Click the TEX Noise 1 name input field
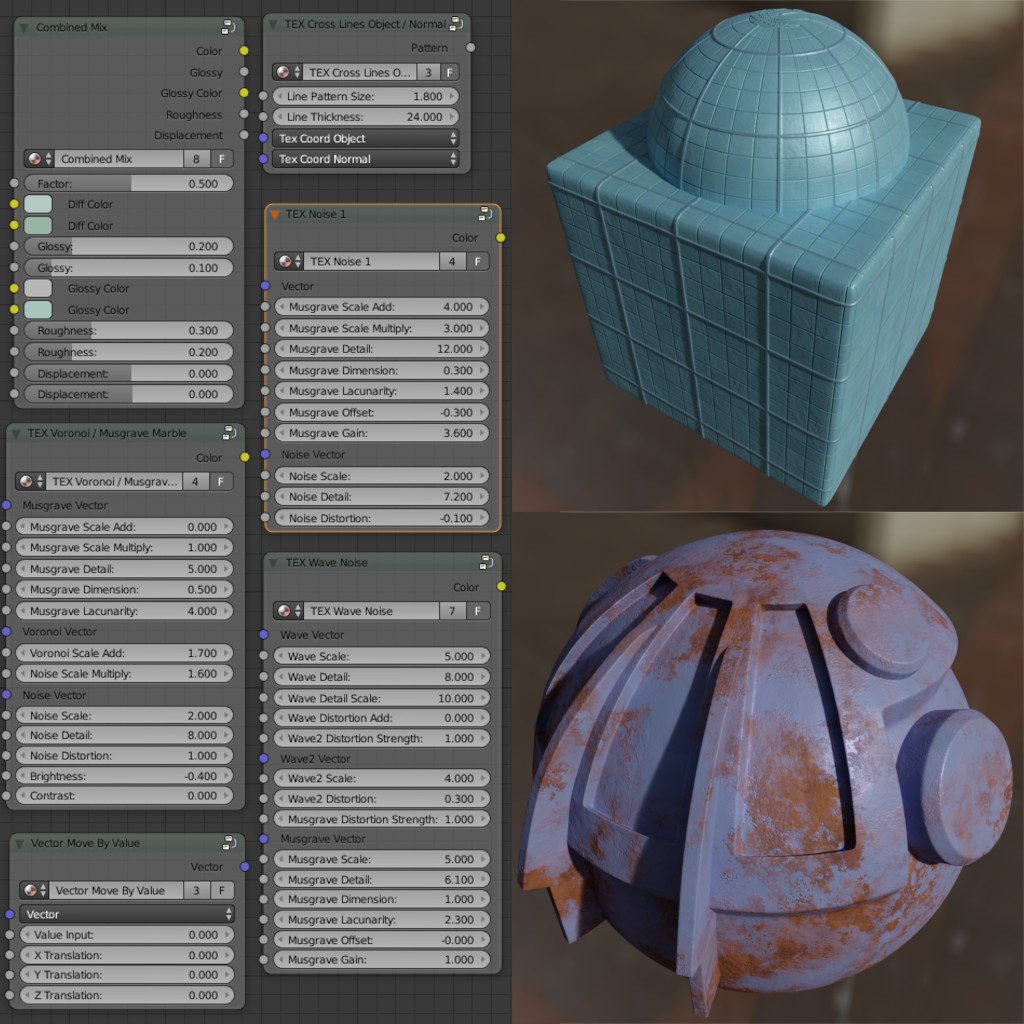1024x1024 pixels. tap(370, 261)
